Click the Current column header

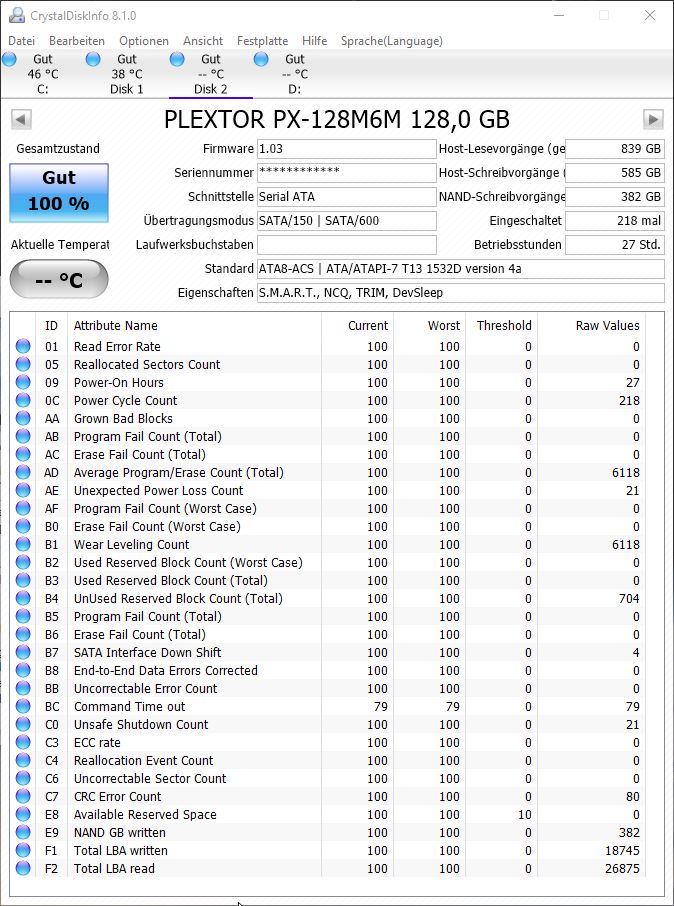tap(357, 325)
